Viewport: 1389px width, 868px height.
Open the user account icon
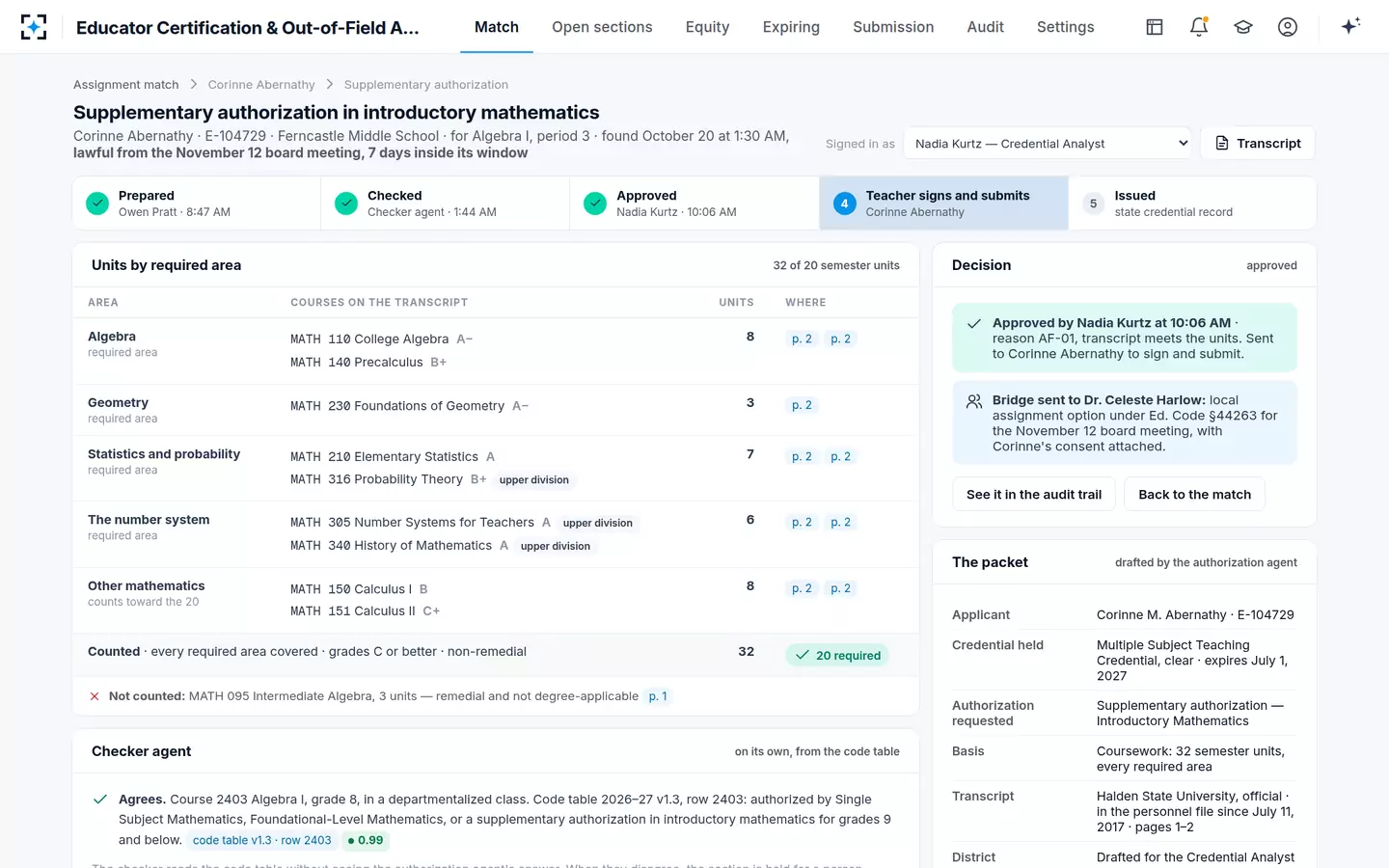pos(1288,27)
